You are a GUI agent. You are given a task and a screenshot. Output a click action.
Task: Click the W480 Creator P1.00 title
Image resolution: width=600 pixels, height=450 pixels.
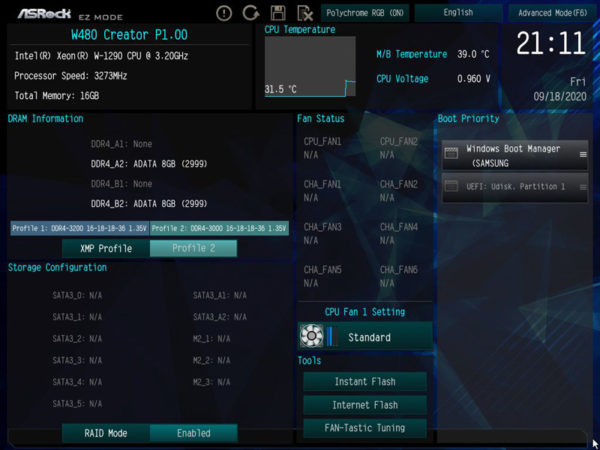[x=129, y=35]
